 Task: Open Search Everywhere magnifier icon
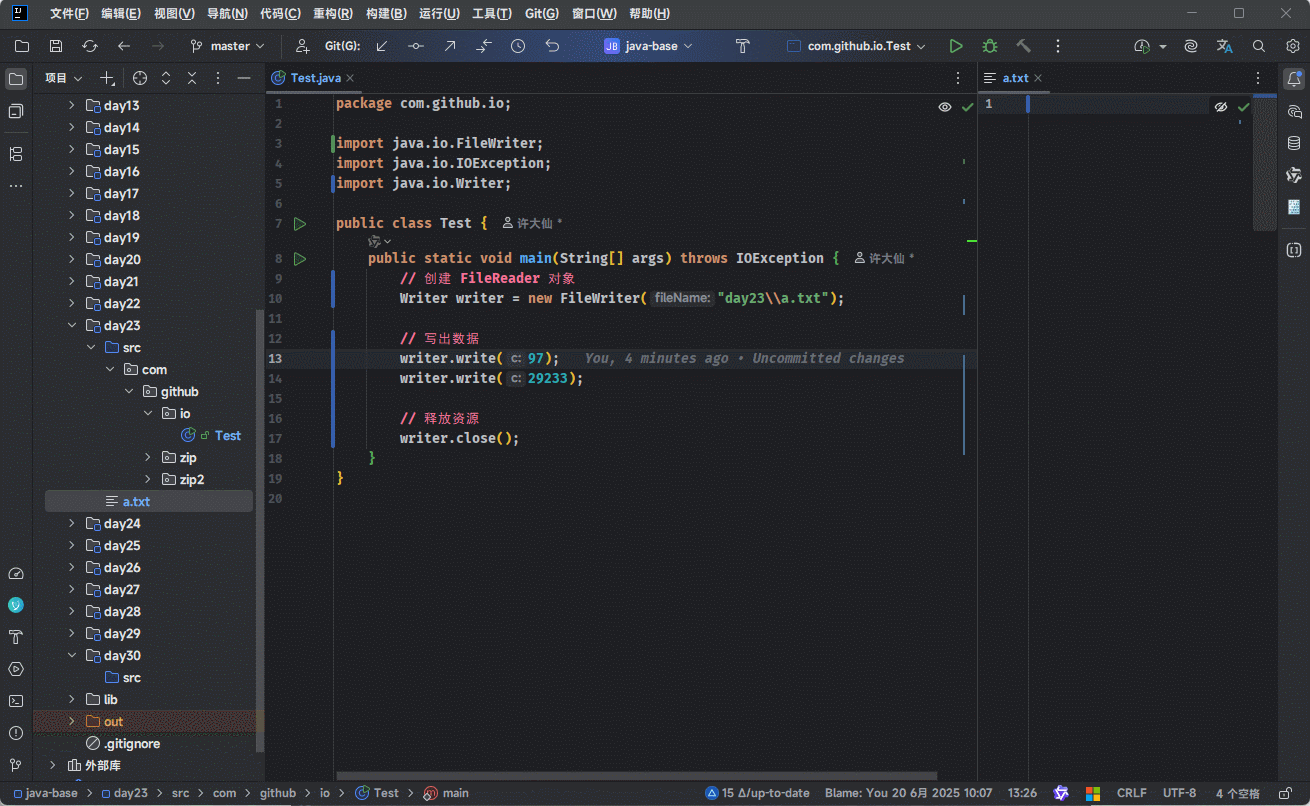(x=1259, y=46)
